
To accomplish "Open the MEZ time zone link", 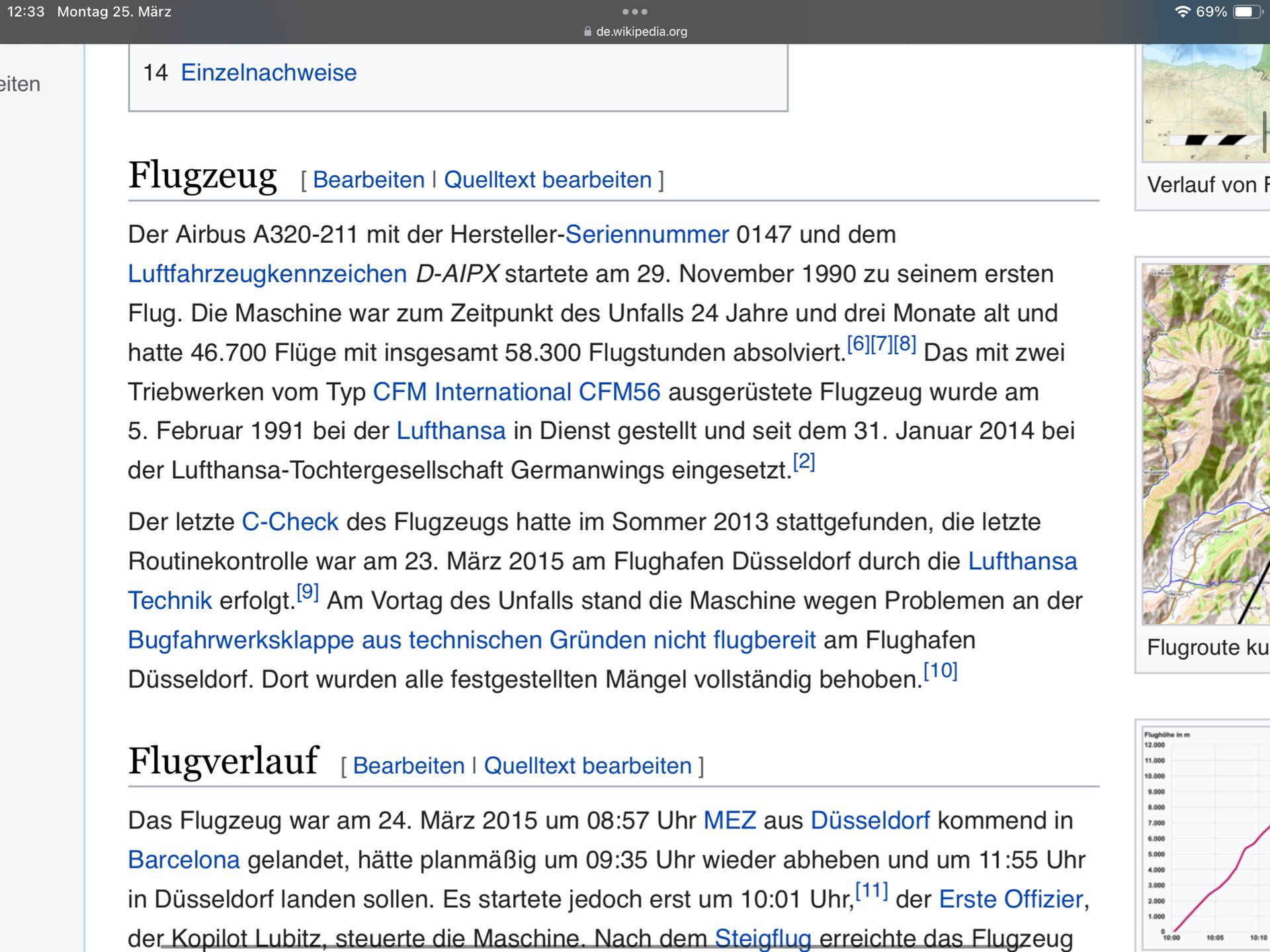I will pyautogui.click(x=729, y=820).
